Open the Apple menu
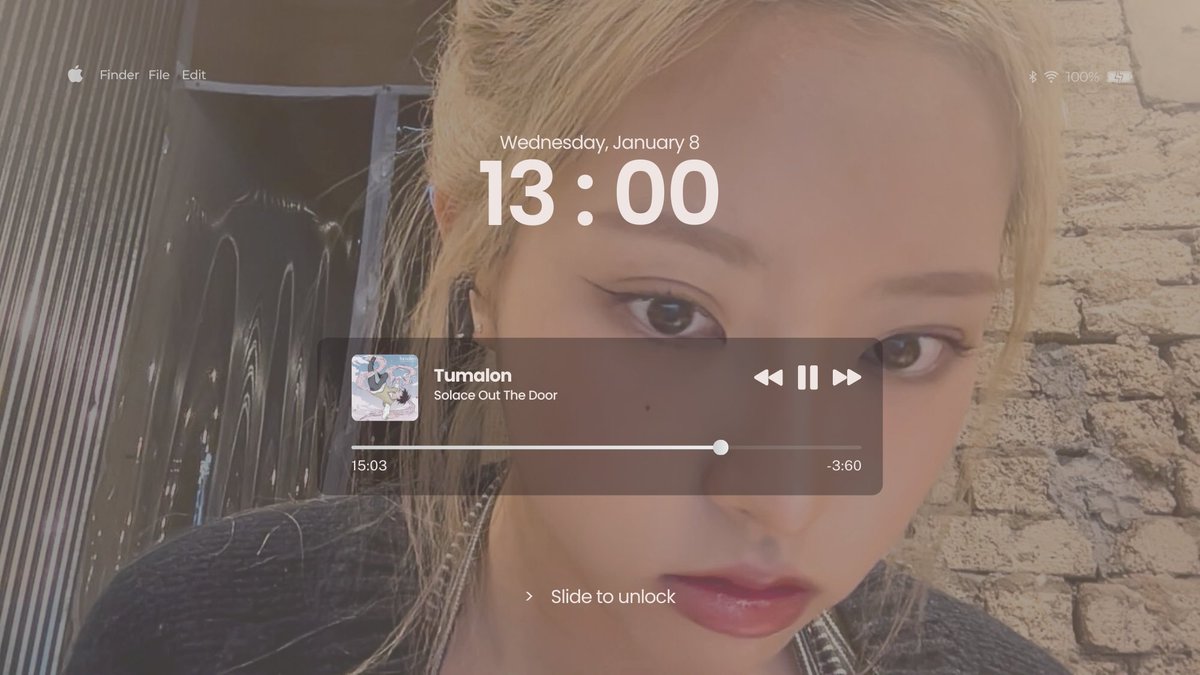Viewport: 1200px width, 675px height. pyautogui.click(x=75, y=74)
